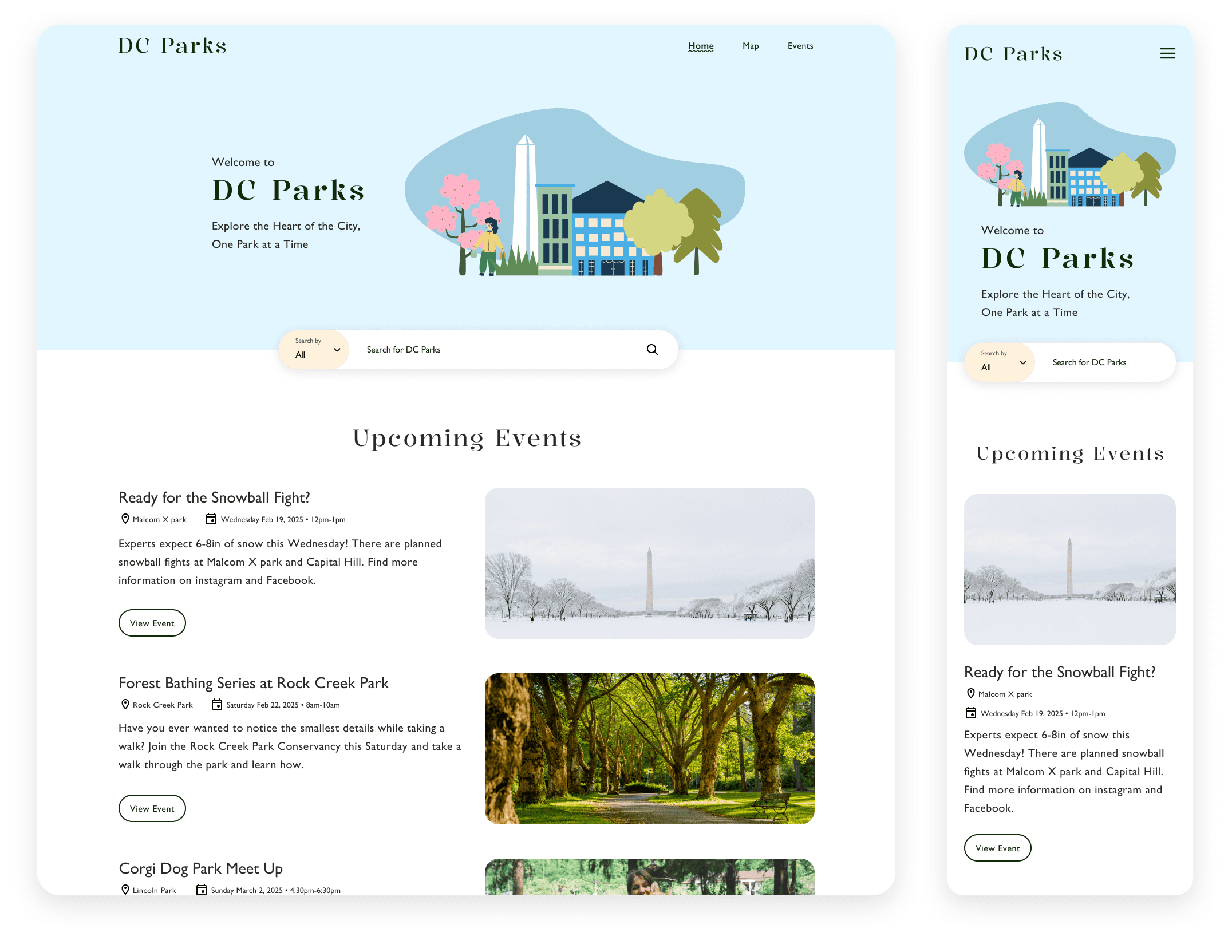Click location pin icon next to Lincoln Park
The width and height of the screenshot is (1232, 952).
[x=125, y=890]
